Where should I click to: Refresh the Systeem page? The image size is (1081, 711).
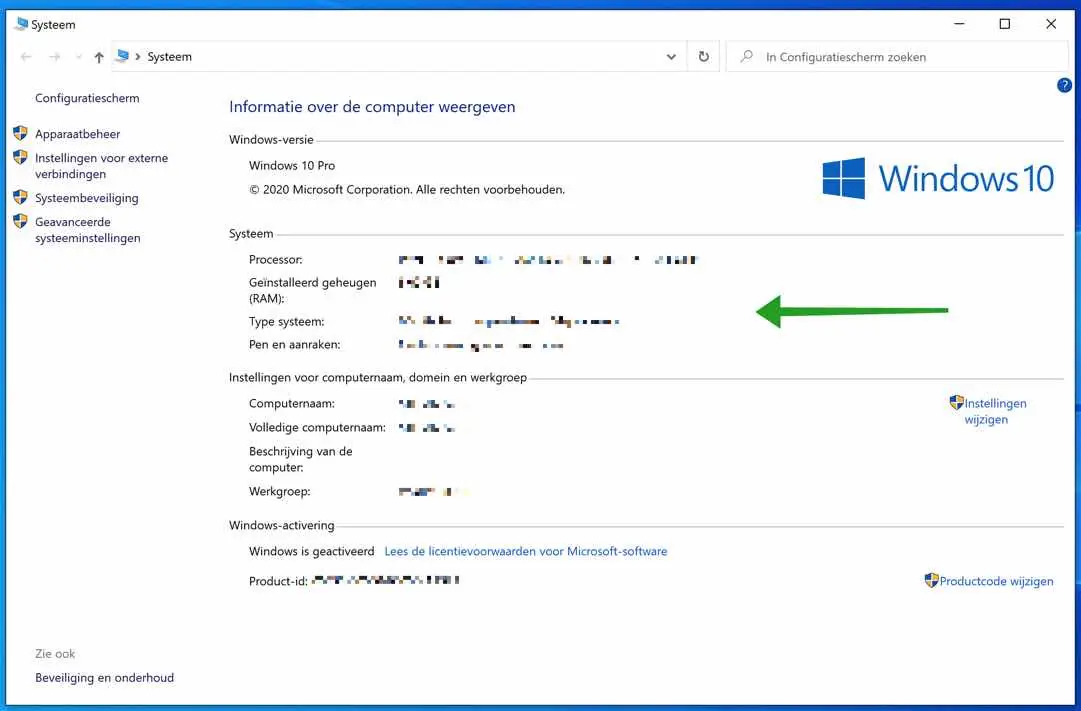point(703,57)
